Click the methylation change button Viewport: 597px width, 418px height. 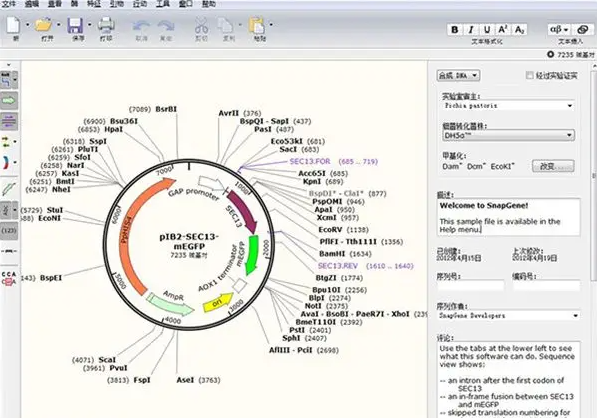pos(553,166)
